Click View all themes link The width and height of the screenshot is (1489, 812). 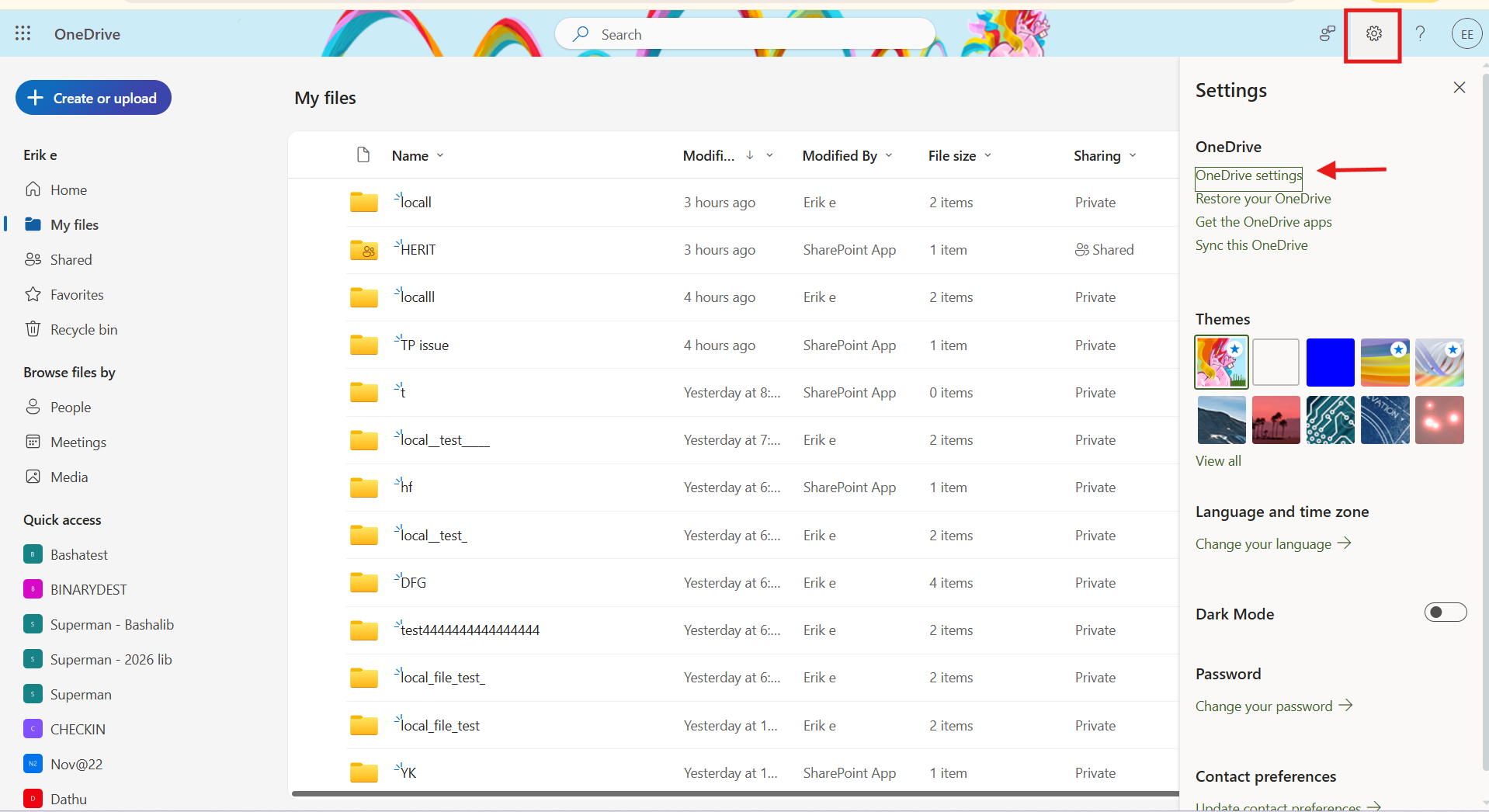click(1218, 461)
